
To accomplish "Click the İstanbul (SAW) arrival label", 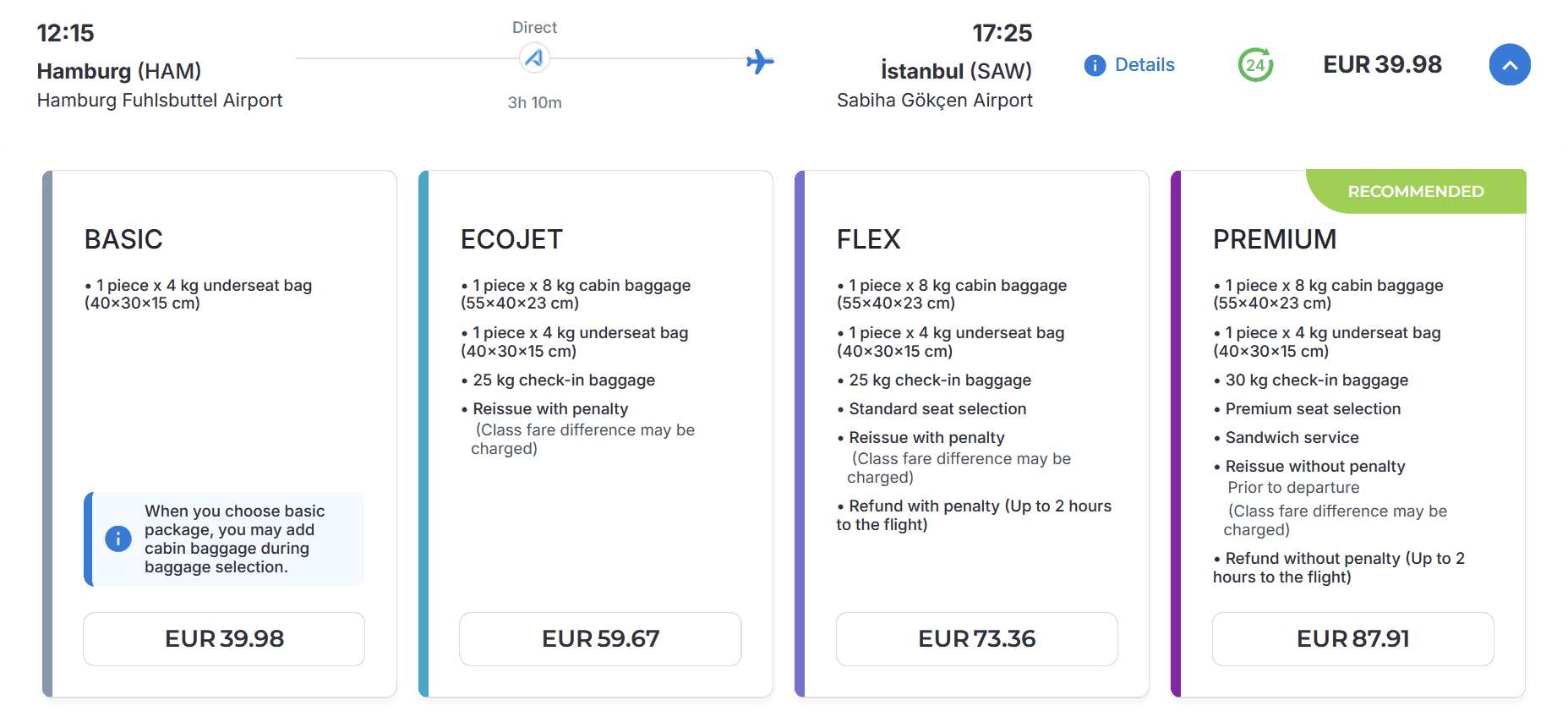I will [x=956, y=71].
